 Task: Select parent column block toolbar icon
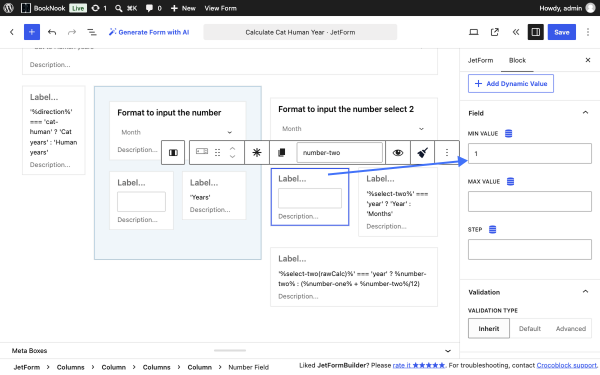173,152
